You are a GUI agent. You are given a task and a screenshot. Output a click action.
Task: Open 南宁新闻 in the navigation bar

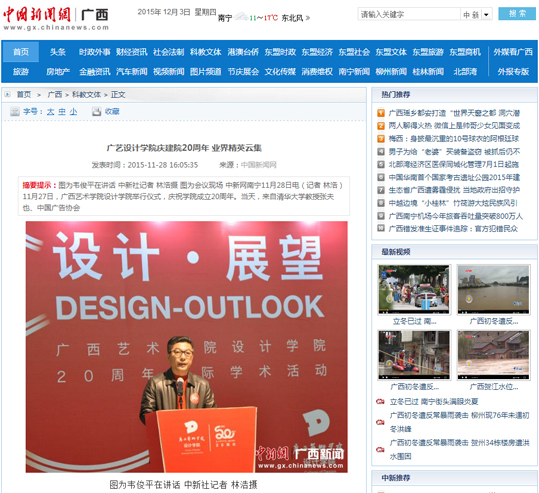click(354, 72)
